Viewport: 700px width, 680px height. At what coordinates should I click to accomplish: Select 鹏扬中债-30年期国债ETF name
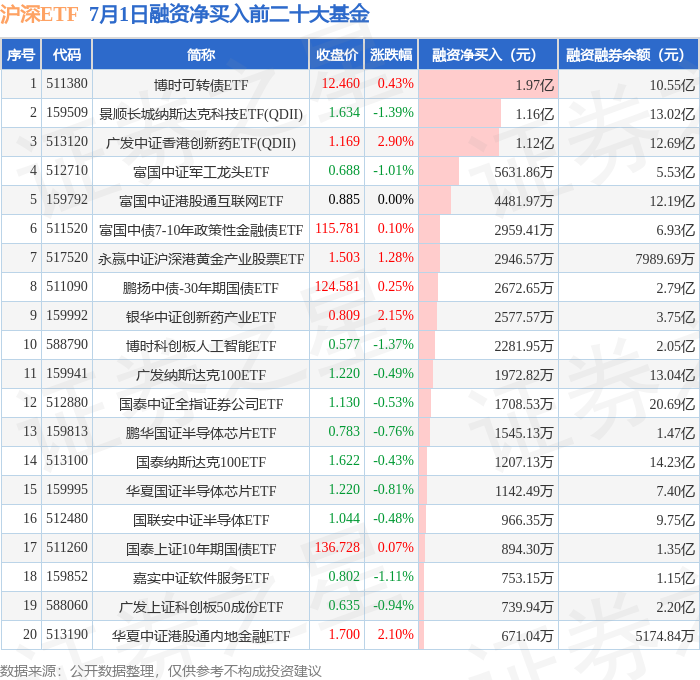pos(201,288)
